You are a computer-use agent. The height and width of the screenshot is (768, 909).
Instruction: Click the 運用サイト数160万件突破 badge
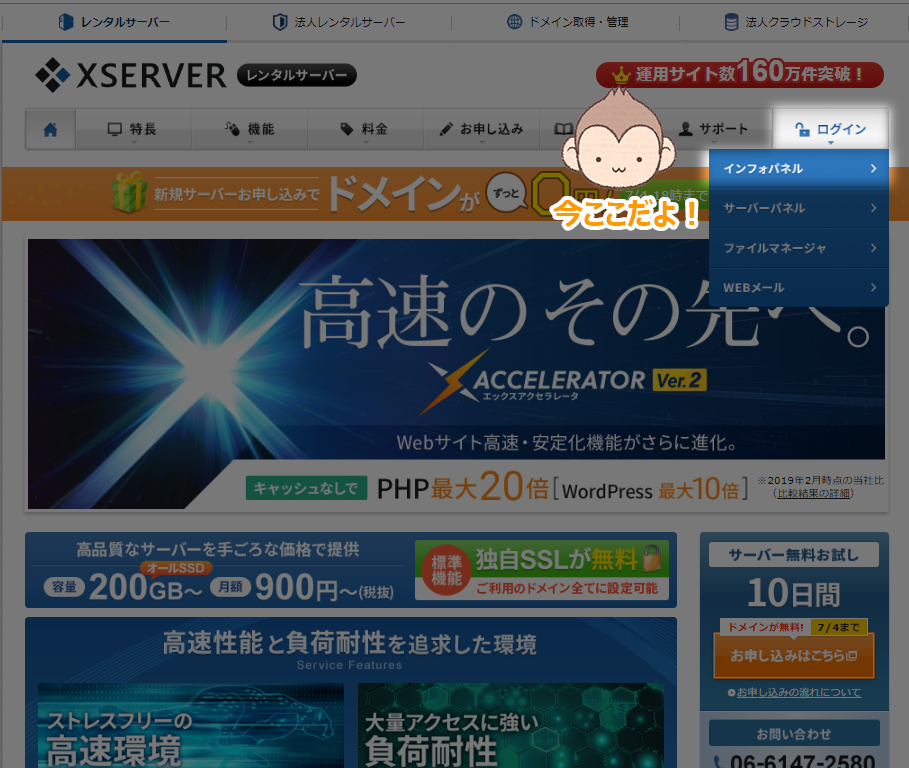(740, 74)
